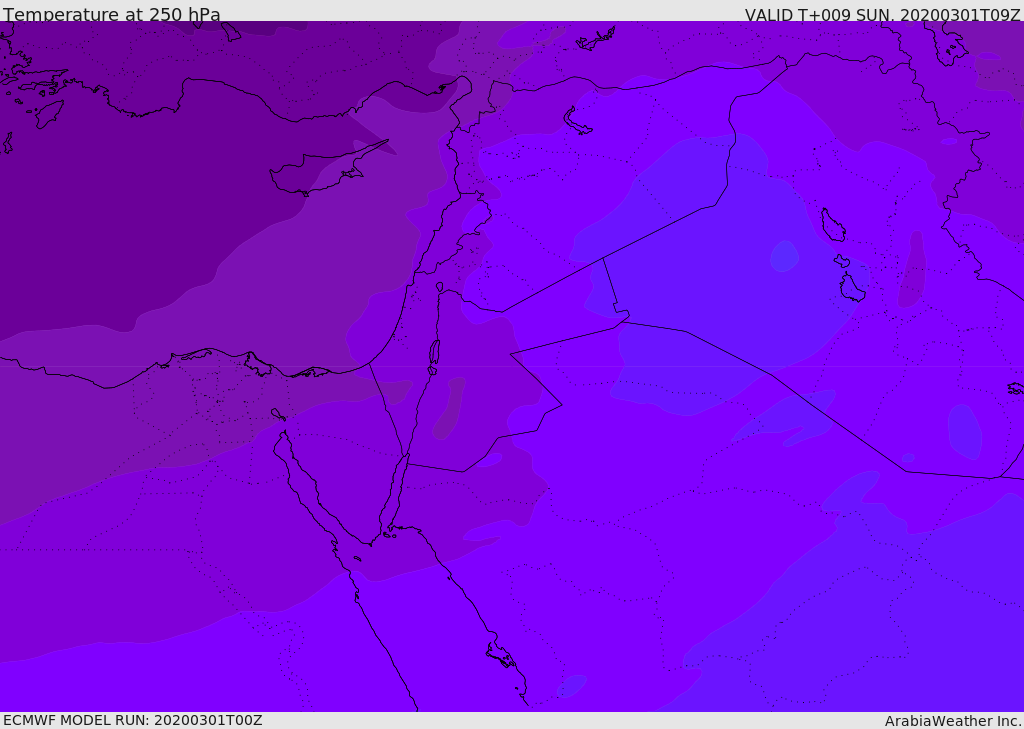Click the ECMWF MODEL RUN label

[132, 720]
